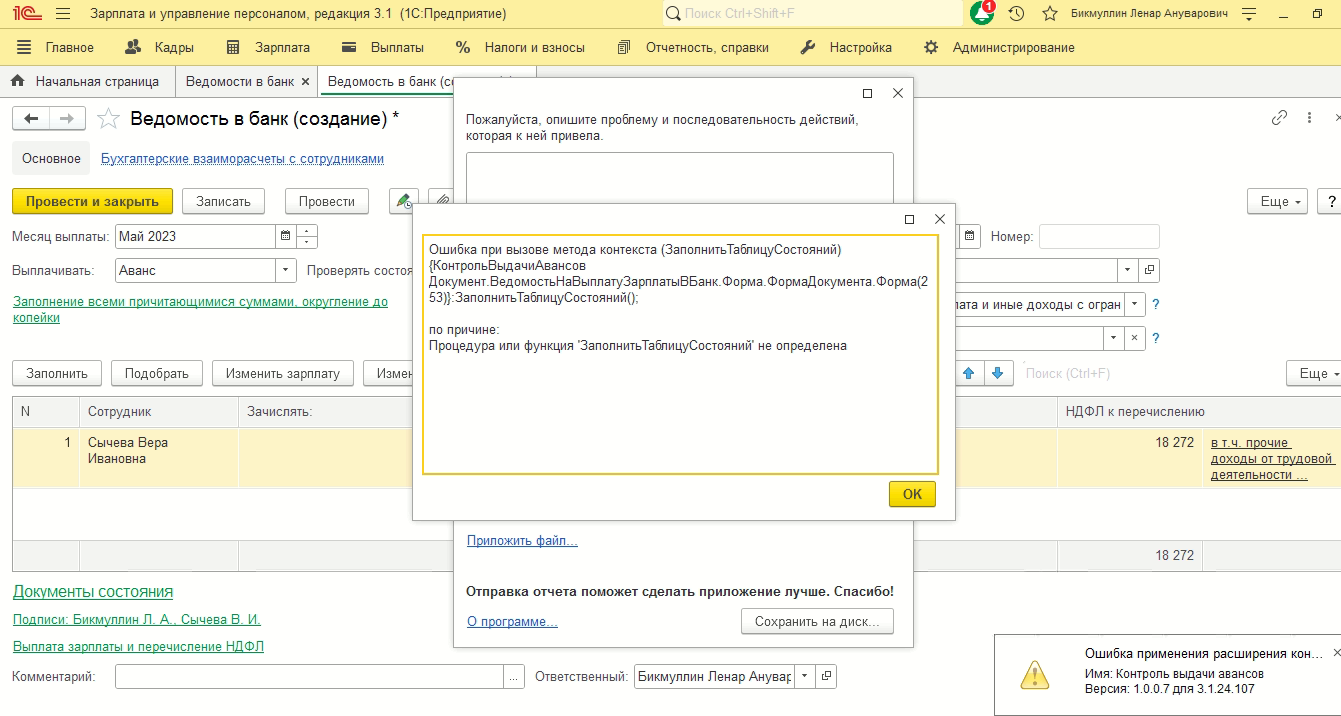Select the Основное section tab
Image resolution: width=1341 pixels, height=716 pixels.
point(51,158)
